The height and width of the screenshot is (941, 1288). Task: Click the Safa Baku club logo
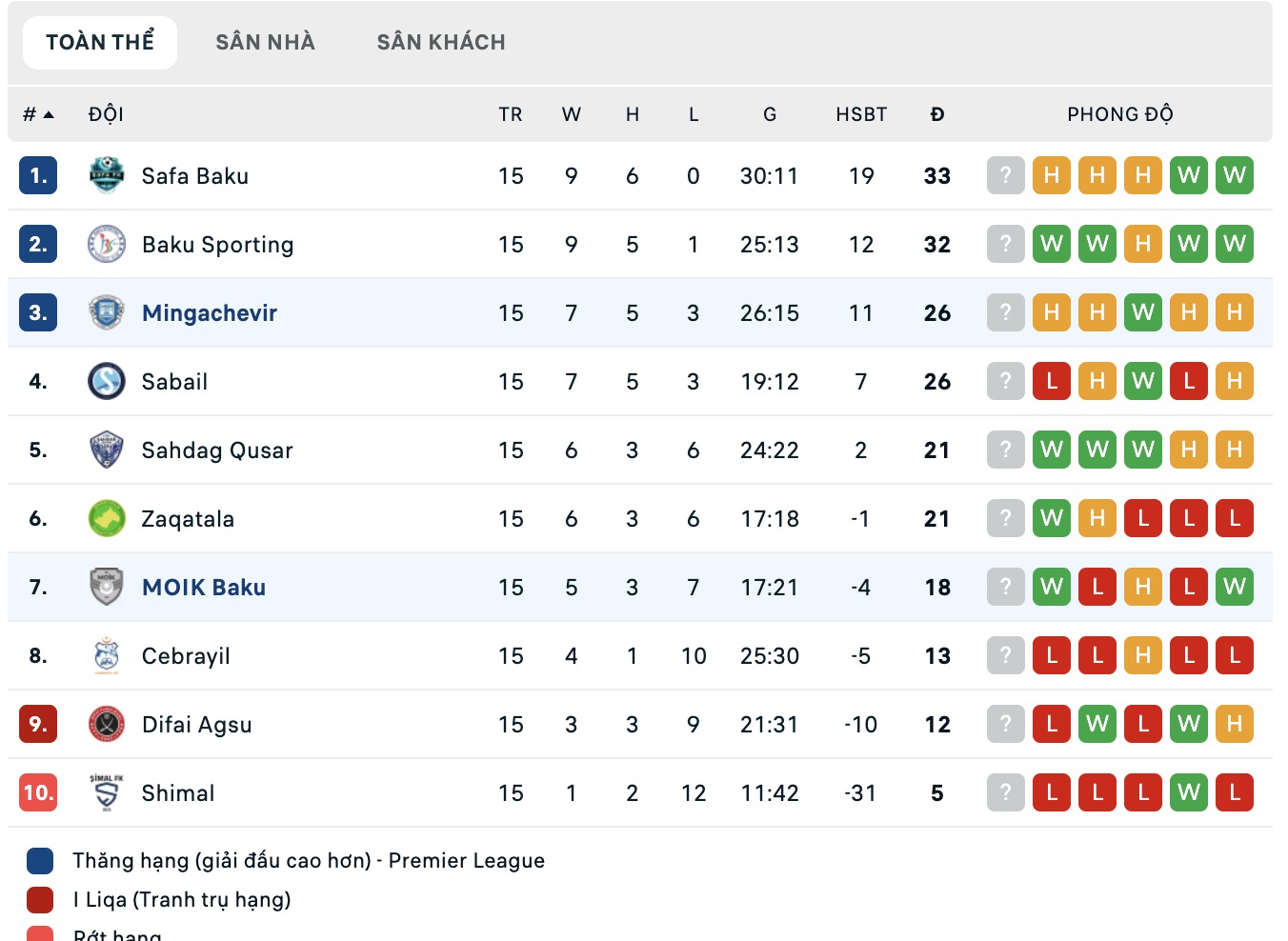pyautogui.click(x=107, y=175)
